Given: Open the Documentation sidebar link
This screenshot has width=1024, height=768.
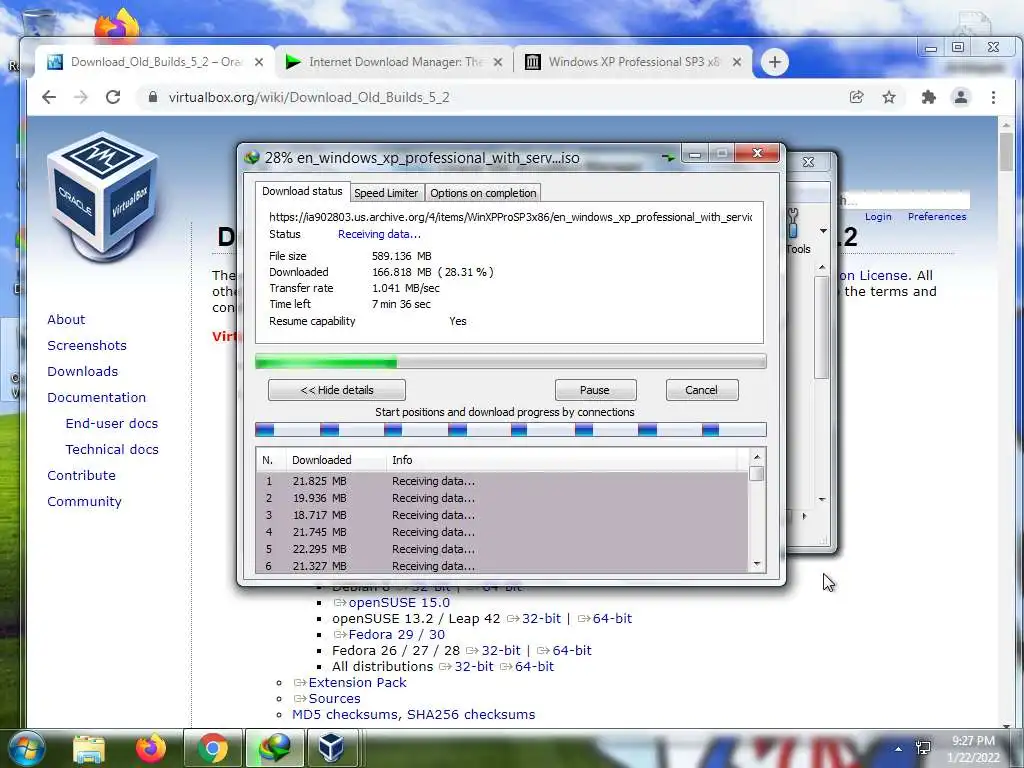Looking at the screenshot, I should pyautogui.click(x=97, y=398).
